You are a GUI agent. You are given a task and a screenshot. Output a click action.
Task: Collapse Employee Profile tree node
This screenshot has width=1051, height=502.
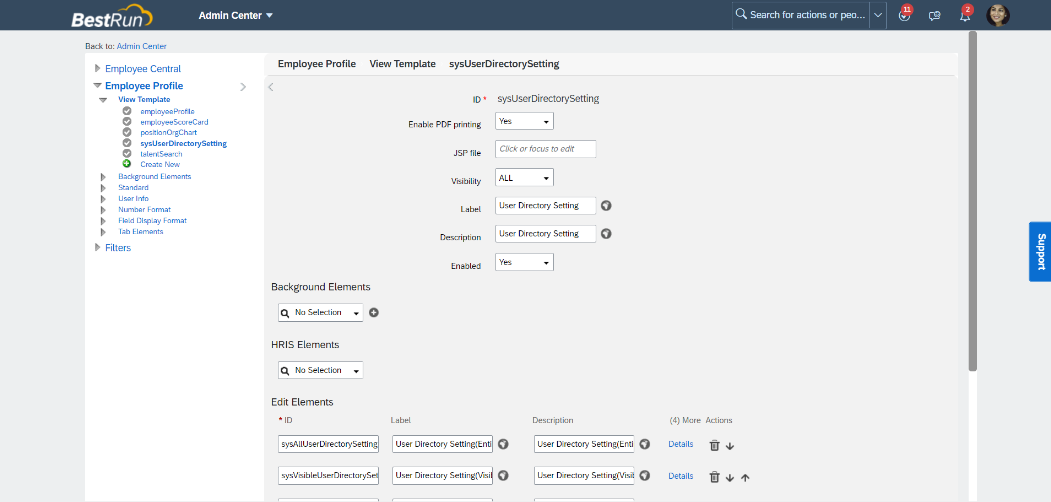(98, 86)
